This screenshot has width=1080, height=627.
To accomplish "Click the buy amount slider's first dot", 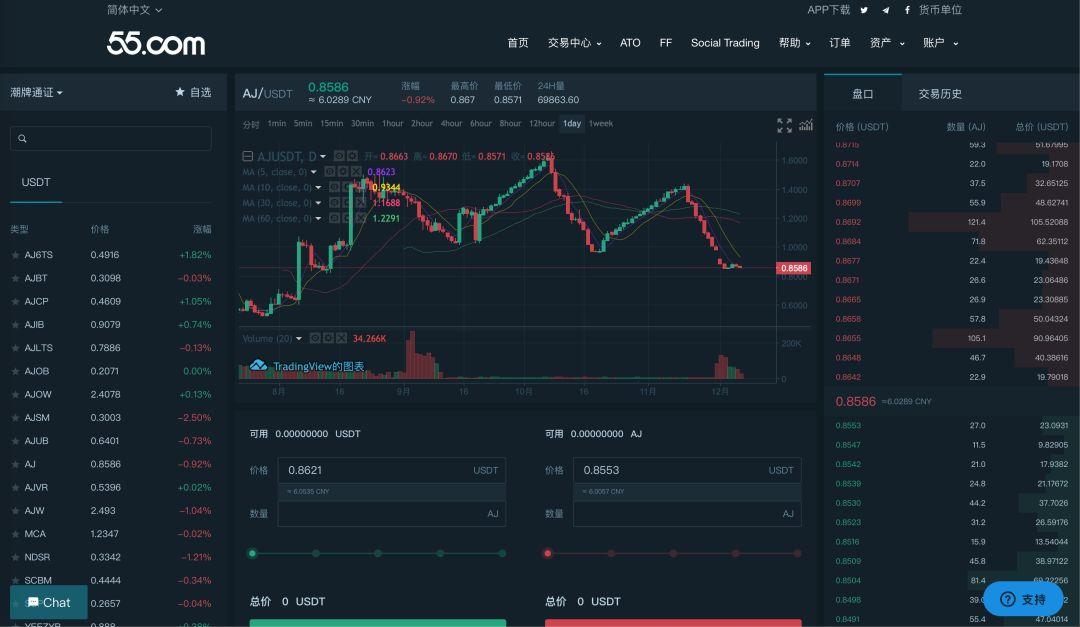I will pos(252,553).
